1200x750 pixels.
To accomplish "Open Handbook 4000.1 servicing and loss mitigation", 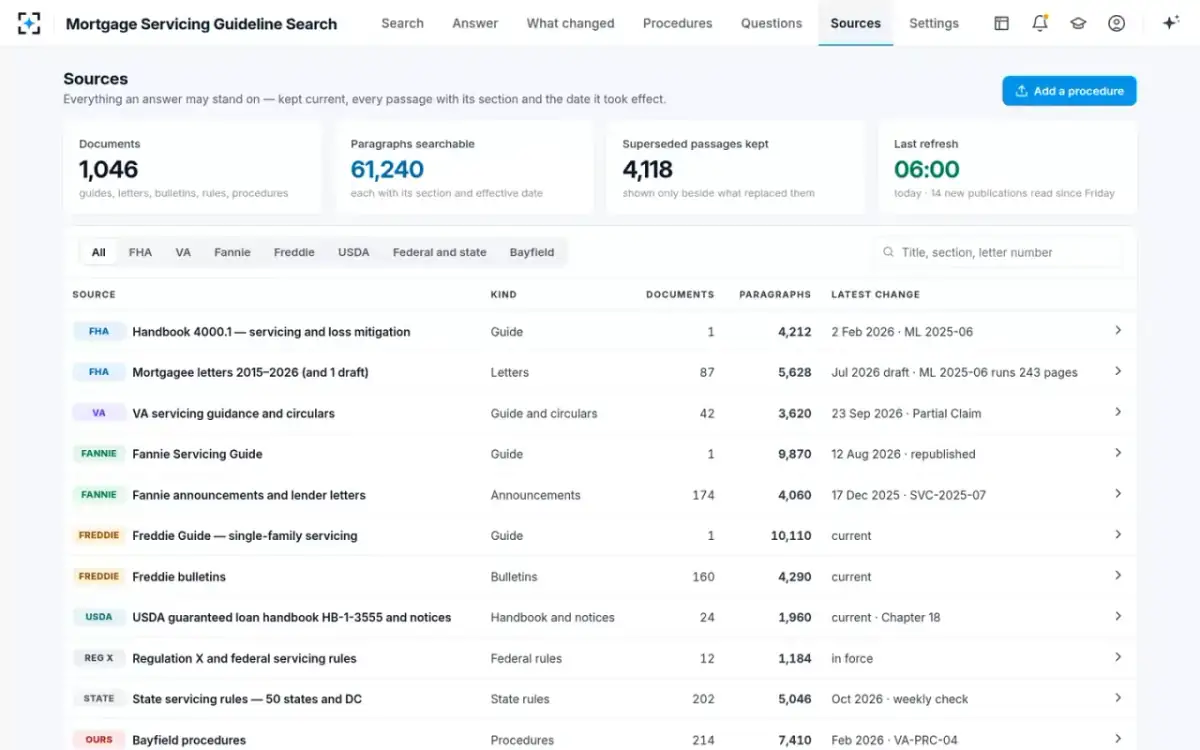I will 271,331.
